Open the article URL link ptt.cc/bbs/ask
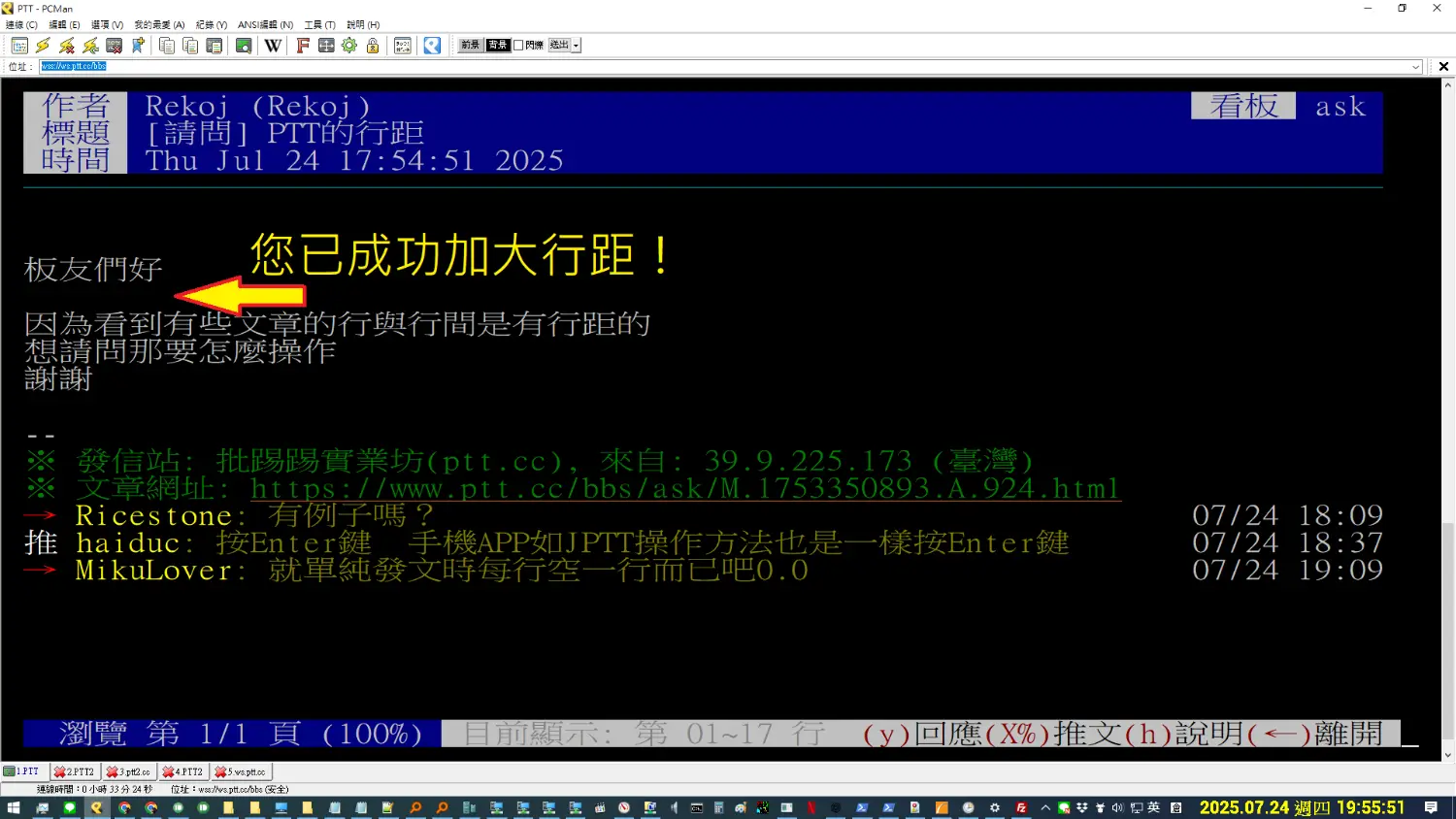 [x=685, y=488]
